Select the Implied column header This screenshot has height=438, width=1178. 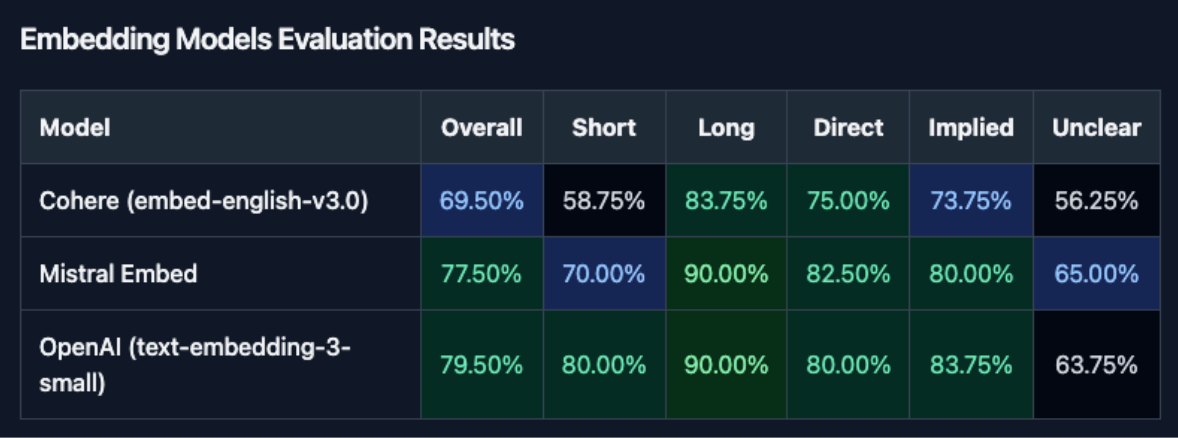(970, 128)
